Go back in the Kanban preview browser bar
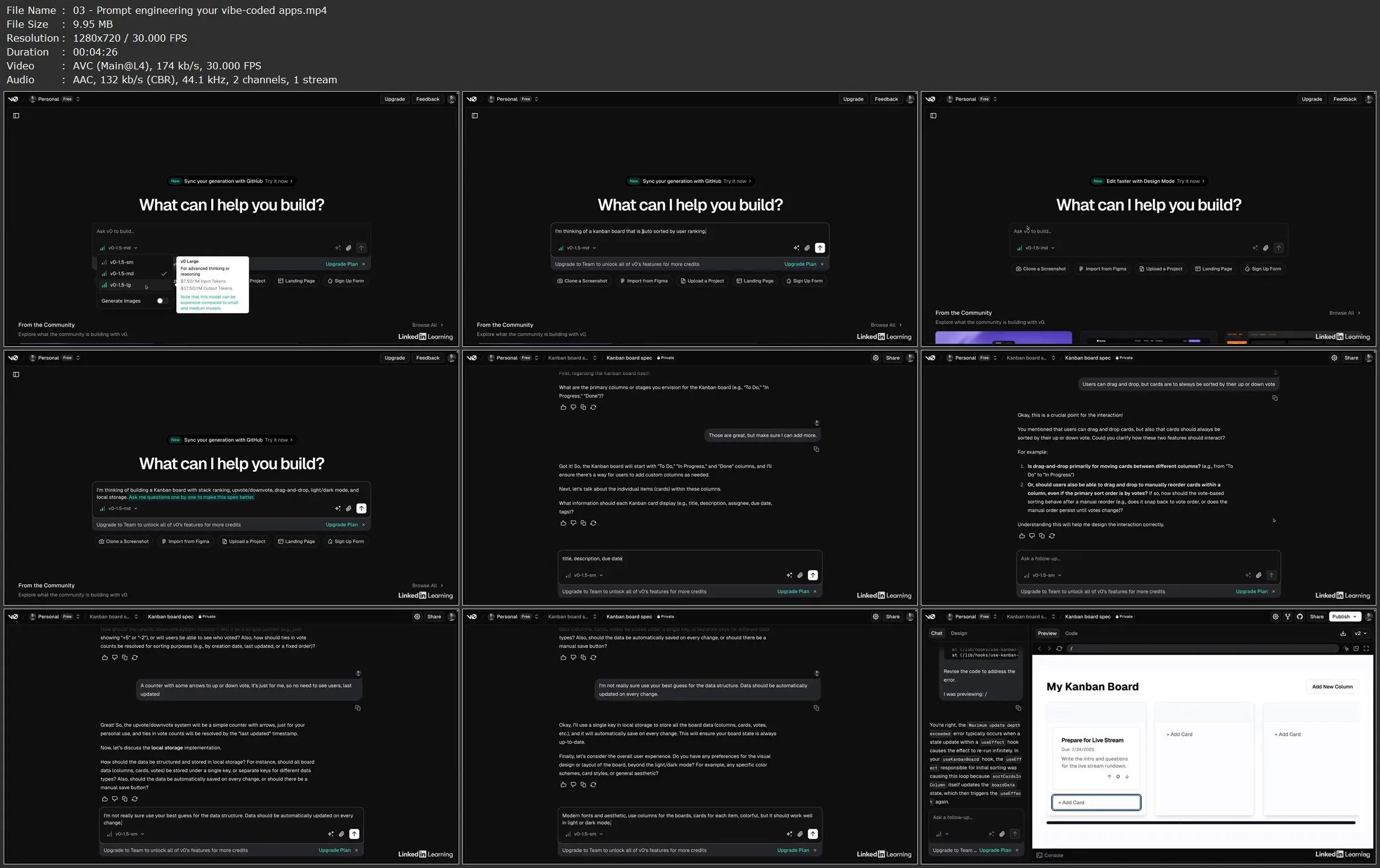Screen dimensions: 1380x868 (1039, 648)
